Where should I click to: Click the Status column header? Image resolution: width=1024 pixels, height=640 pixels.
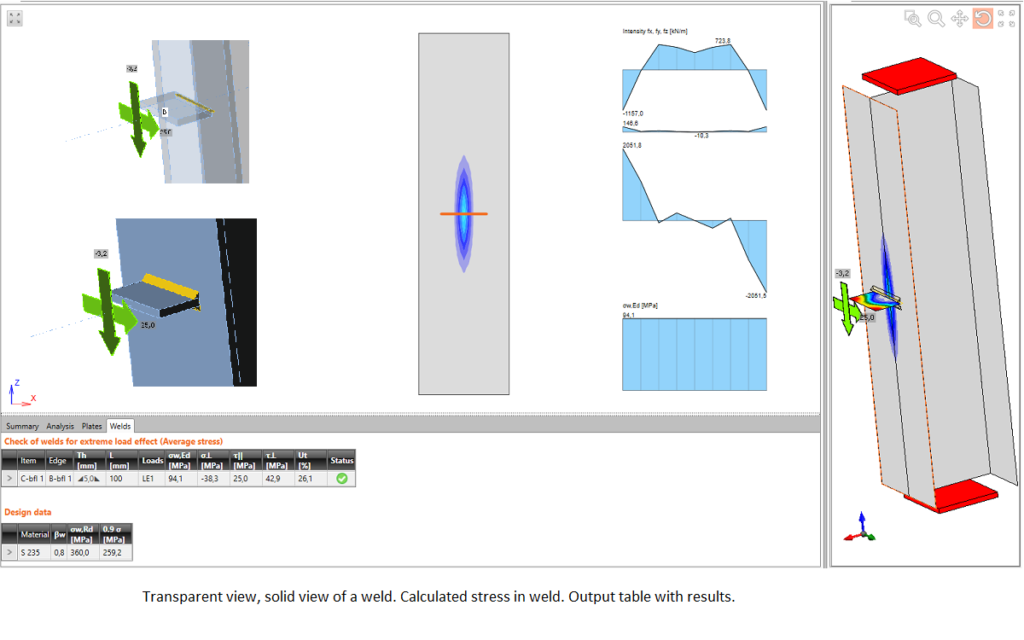point(343,460)
